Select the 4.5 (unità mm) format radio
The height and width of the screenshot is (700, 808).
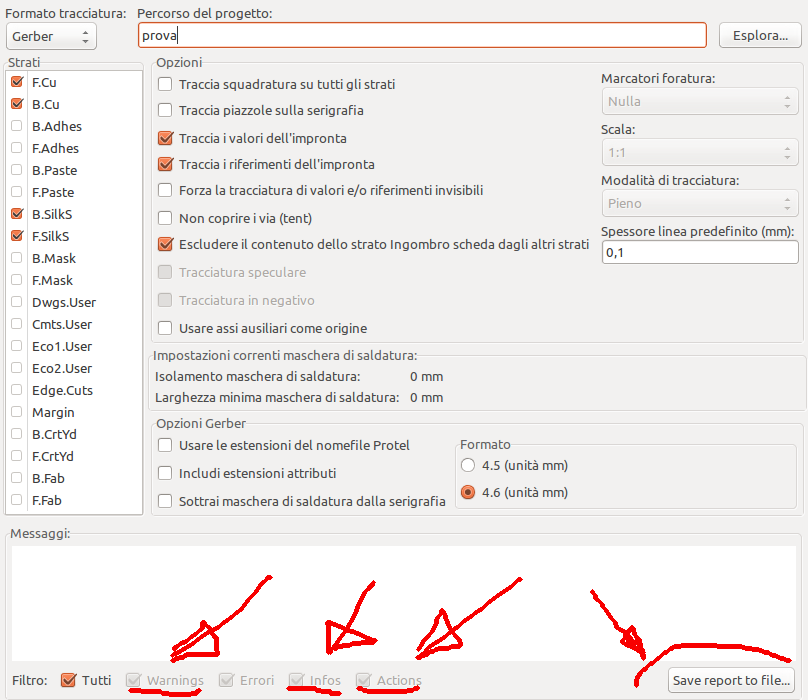click(468, 465)
